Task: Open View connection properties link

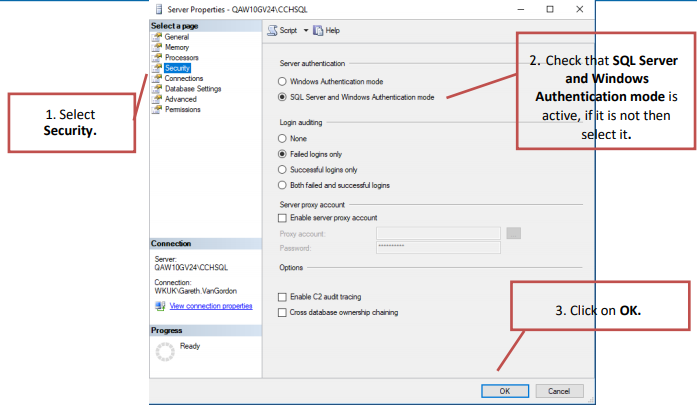Action: [x=211, y=306]
